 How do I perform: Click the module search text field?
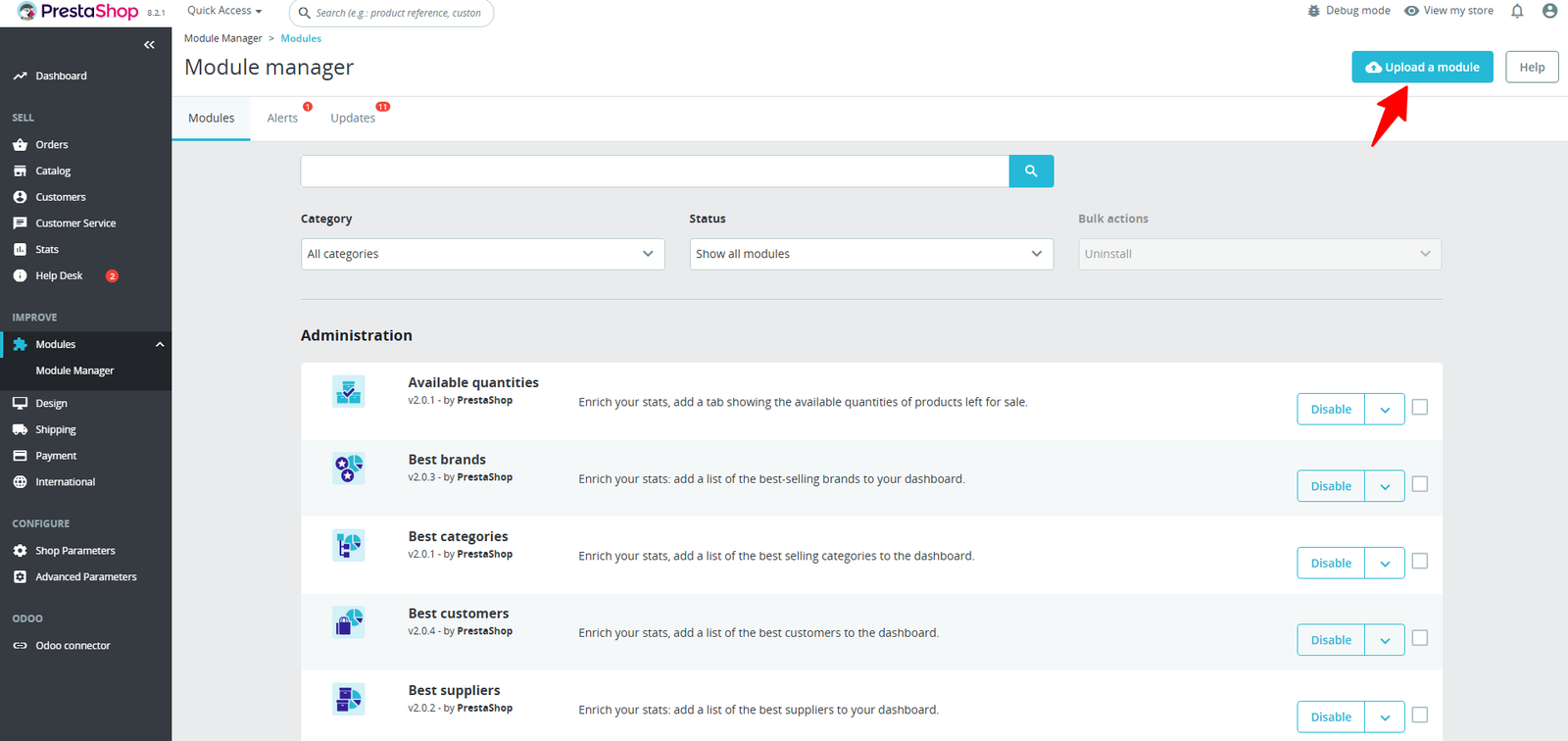pos(655,171)
